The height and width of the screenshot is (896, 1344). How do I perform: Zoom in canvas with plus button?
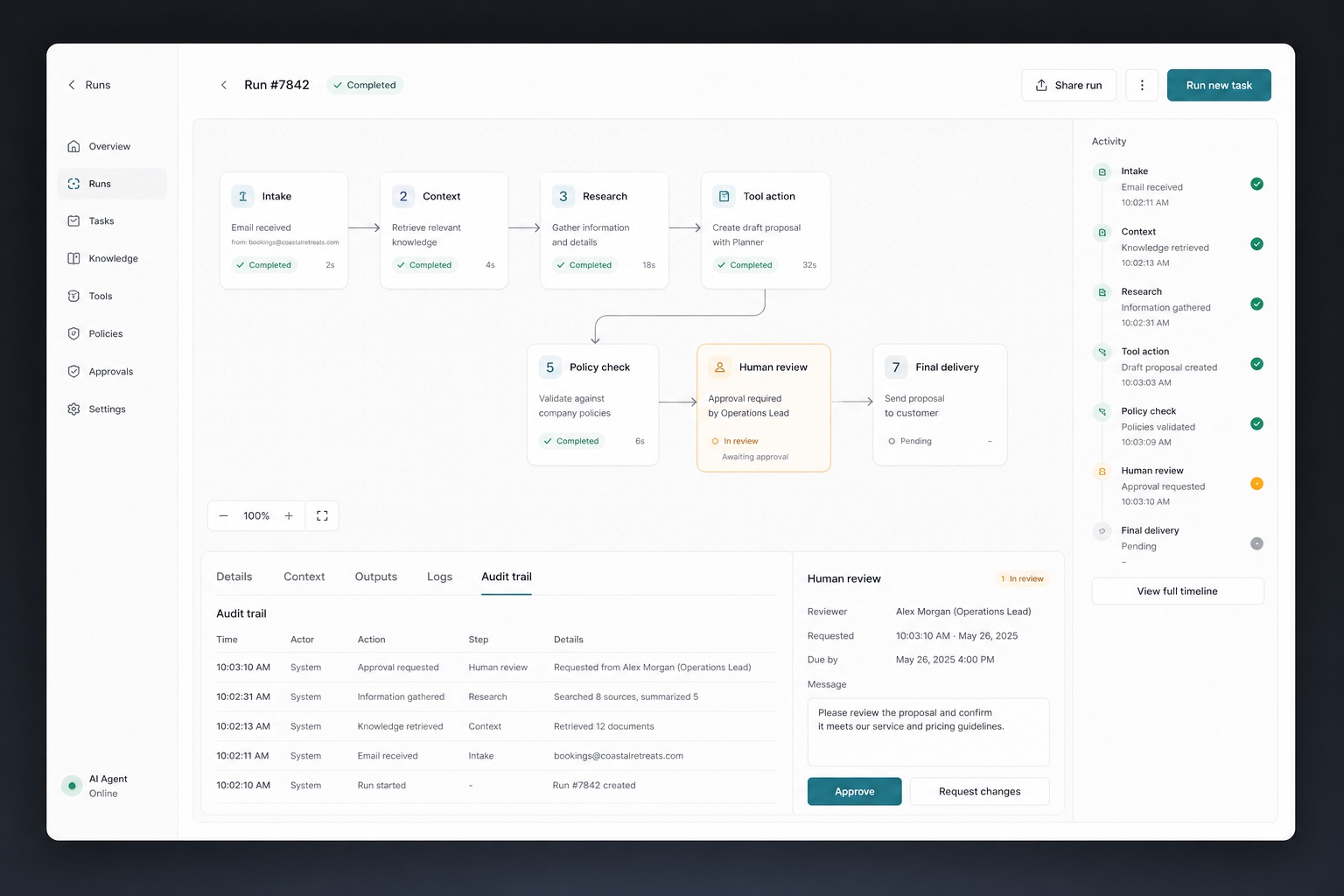point(289,516)
